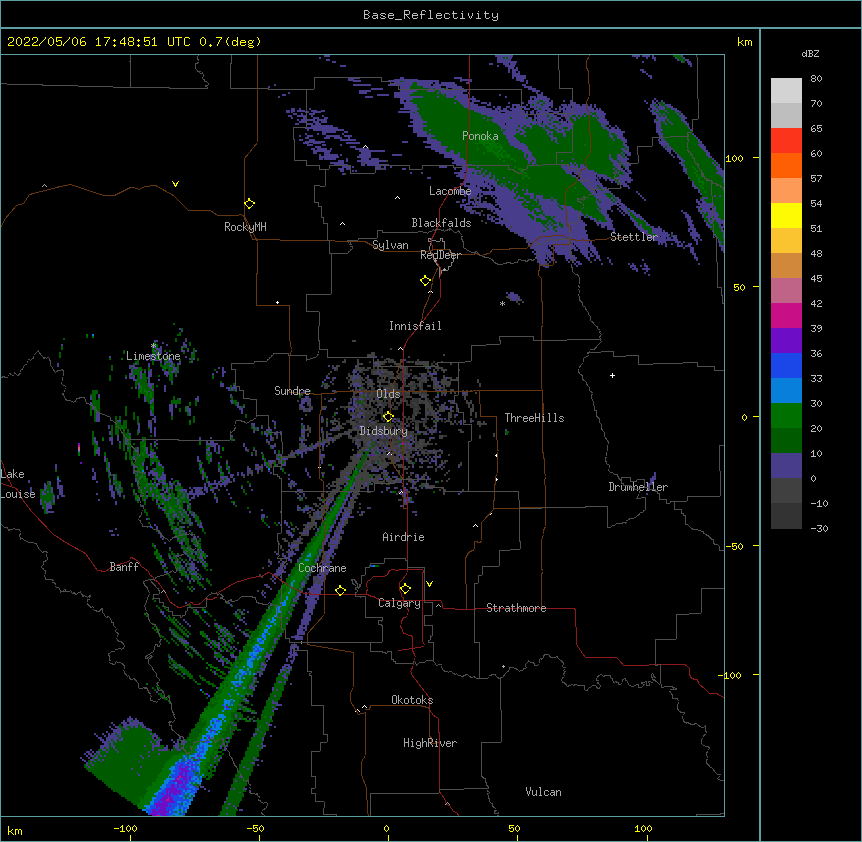862x842 pixels.
Task: Click the Vulcan label
Action: (x=543, y=792)
